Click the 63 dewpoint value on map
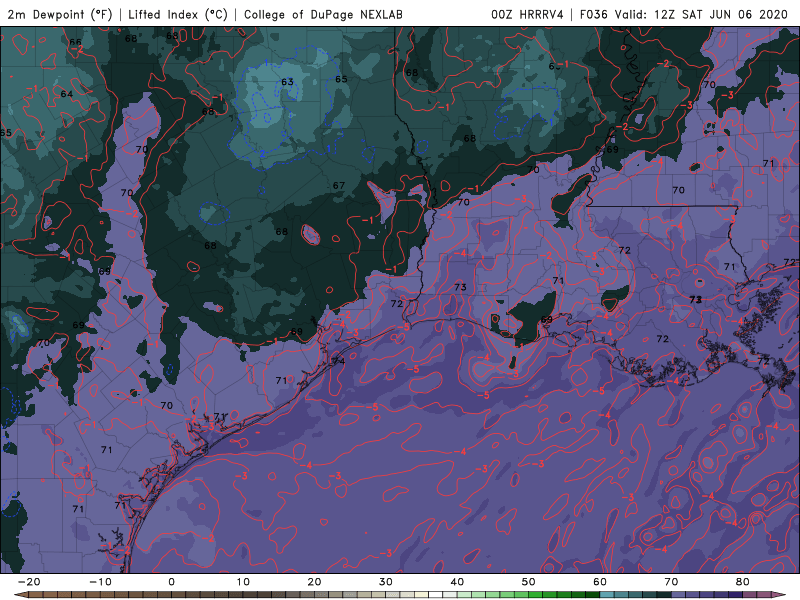The image size is (800, 600). (287, 82)
